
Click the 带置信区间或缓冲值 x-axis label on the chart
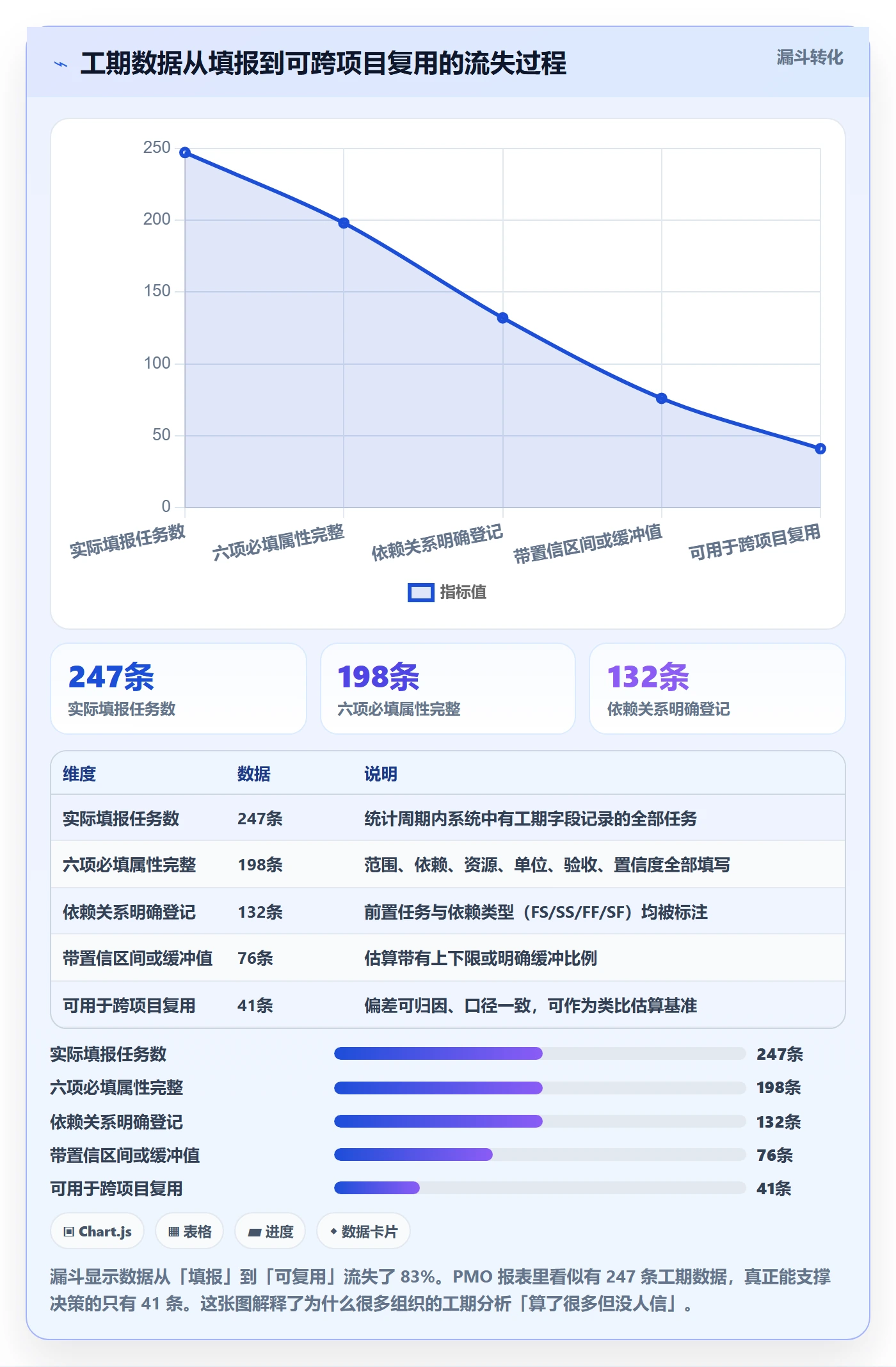tap(588, 543)
